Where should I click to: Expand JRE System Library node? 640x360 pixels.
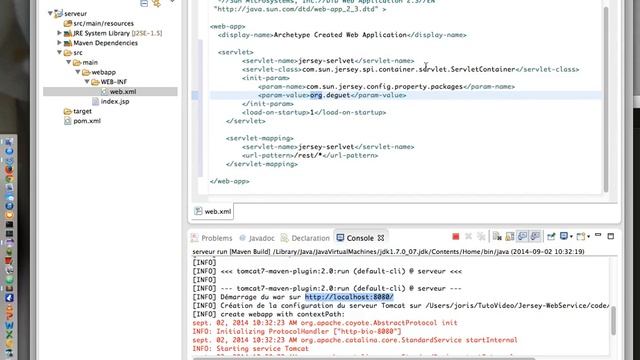click(x=59, y=33)
